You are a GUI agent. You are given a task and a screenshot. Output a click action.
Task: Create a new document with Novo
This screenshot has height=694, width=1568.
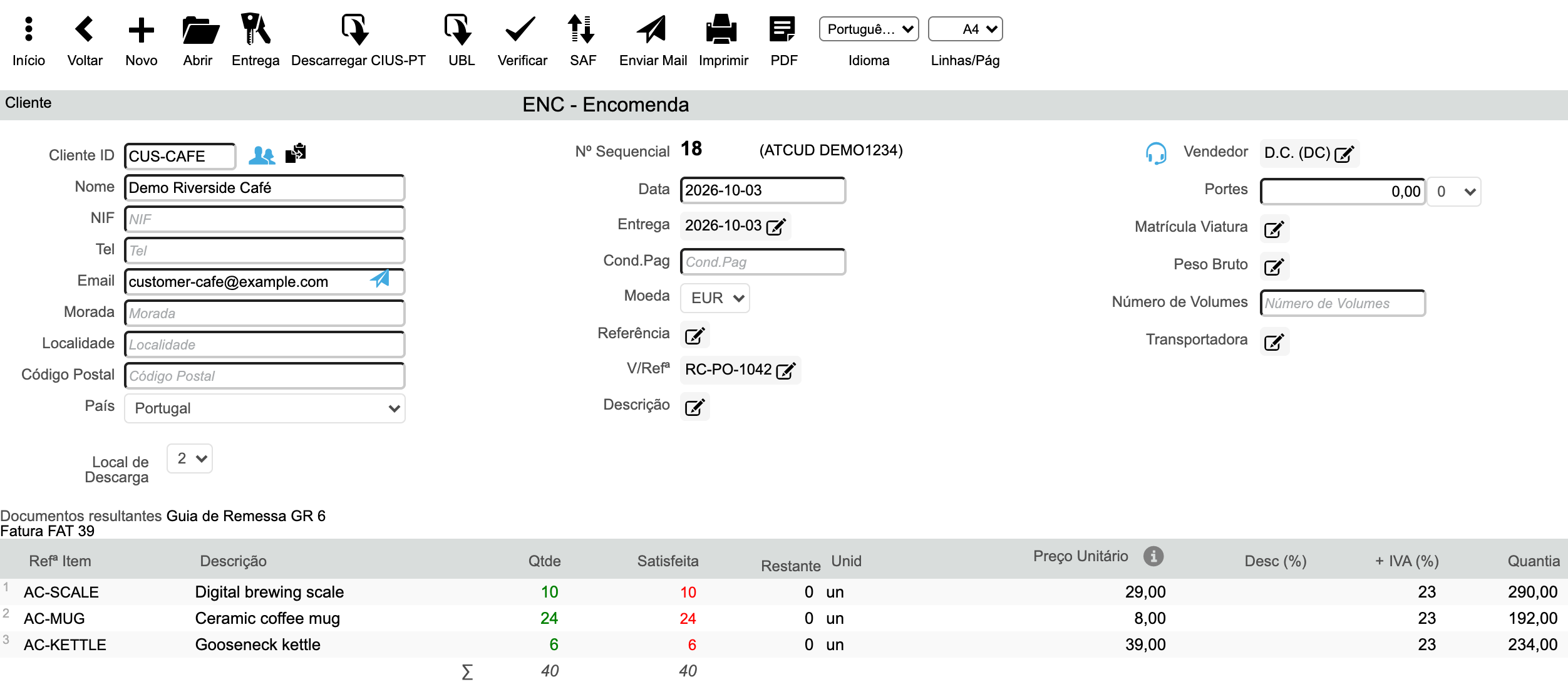(x=141, y=29)
